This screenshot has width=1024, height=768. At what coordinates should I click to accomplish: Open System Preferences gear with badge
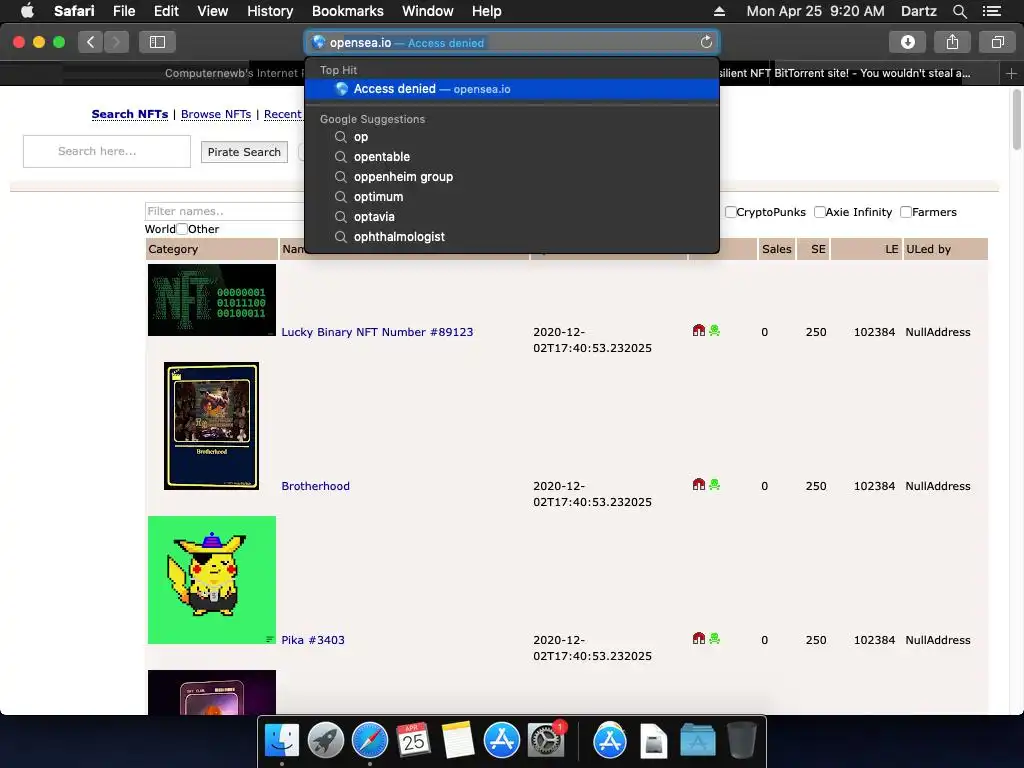pos(545,740)
